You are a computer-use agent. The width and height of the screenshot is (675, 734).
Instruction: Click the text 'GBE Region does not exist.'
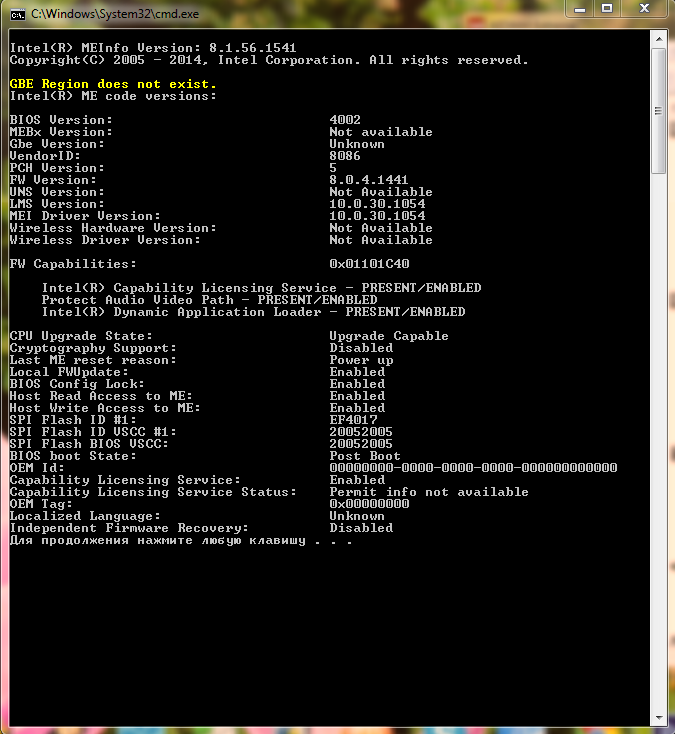coord(113,84)
